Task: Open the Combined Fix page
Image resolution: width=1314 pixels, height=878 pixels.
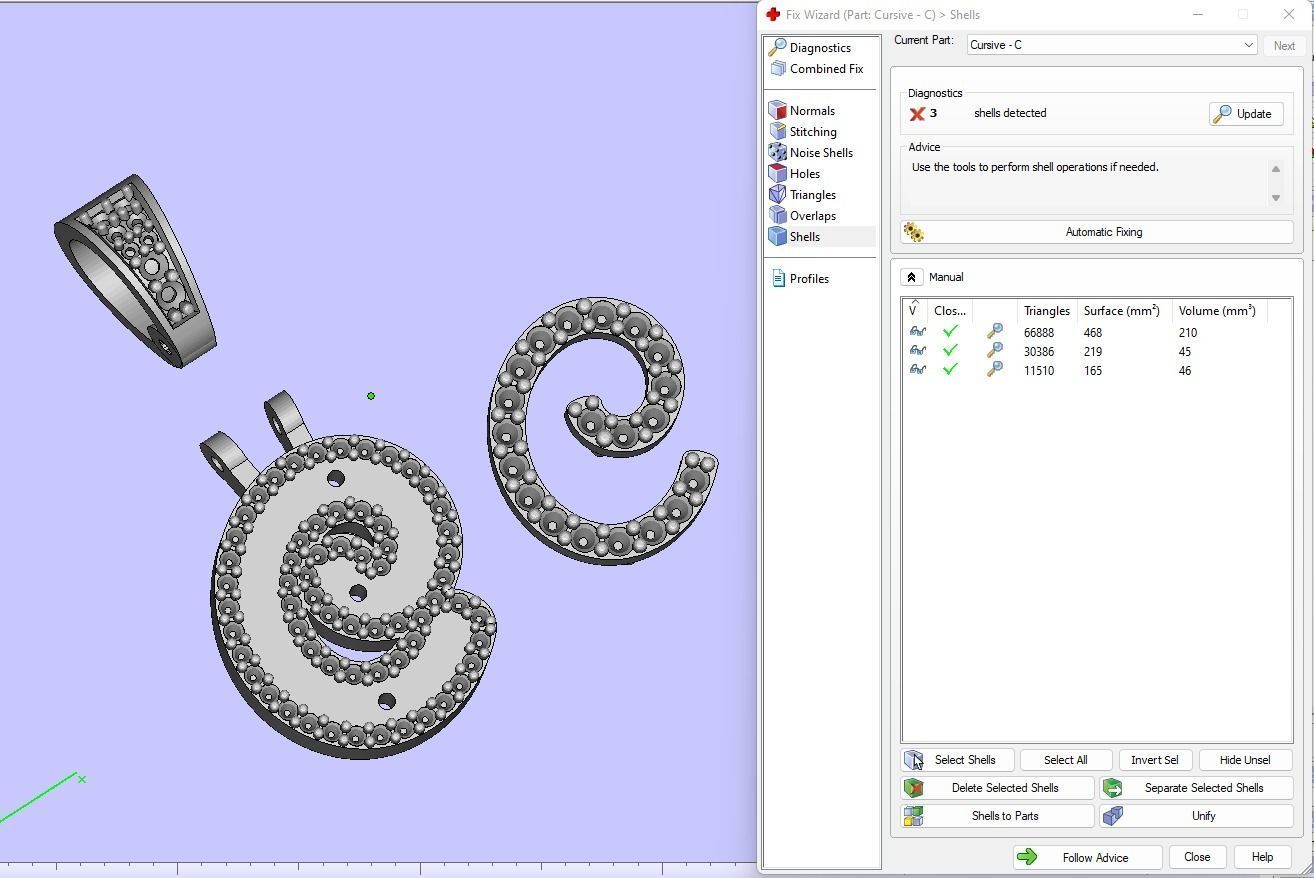Action: click(826, 69)
